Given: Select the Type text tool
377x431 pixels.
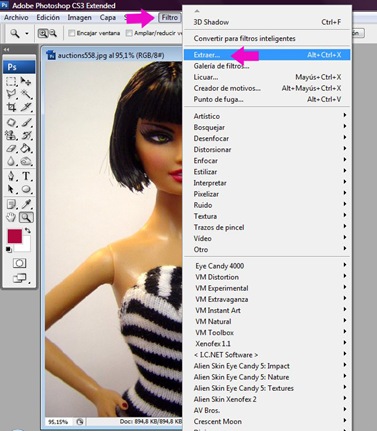Looking at the screenshot, I should (26, 176).
